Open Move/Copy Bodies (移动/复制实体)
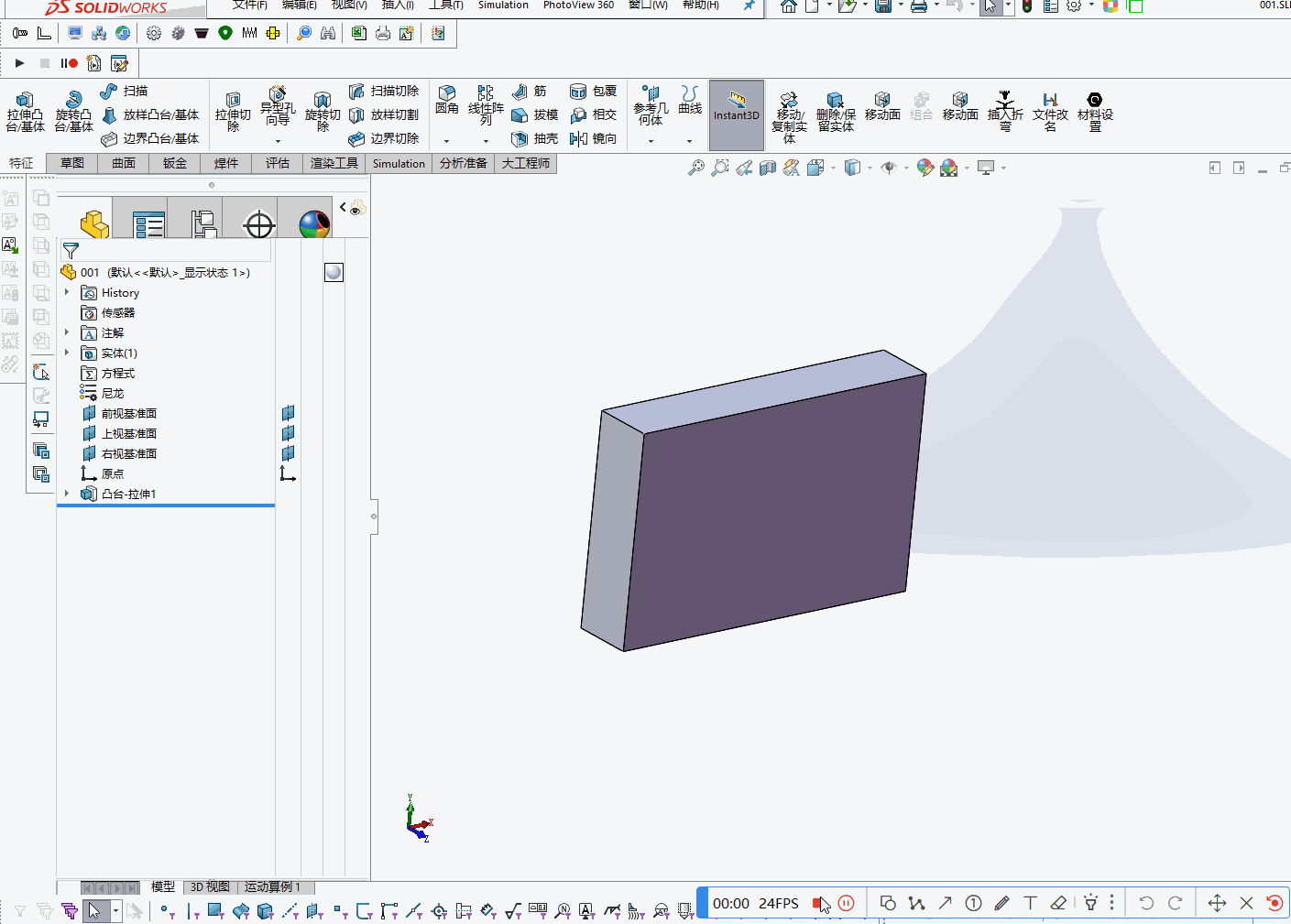The height and width of the screenshot is (924, 1291). click(789, 116)
